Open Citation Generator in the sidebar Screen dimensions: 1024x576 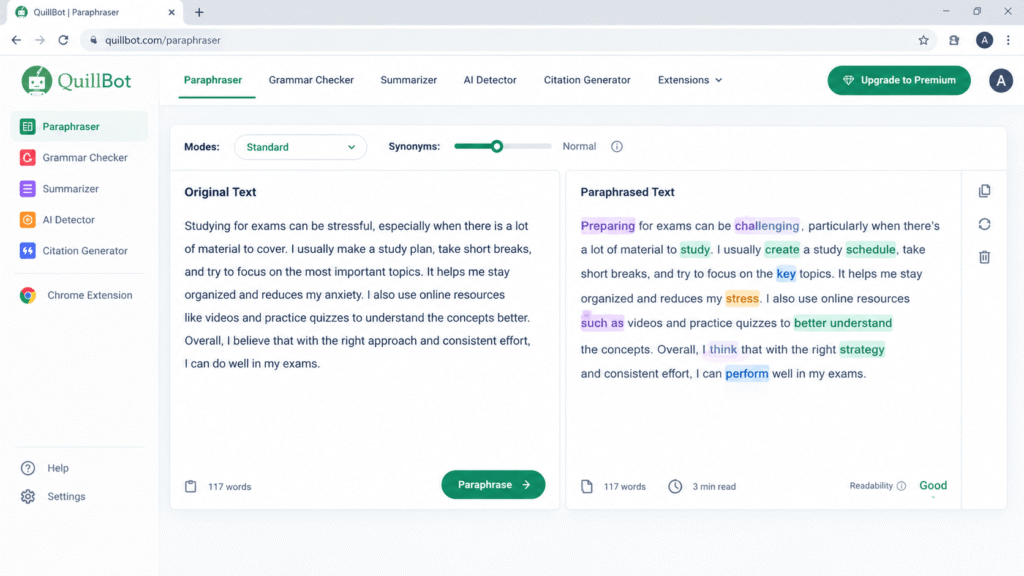(79, 251)
